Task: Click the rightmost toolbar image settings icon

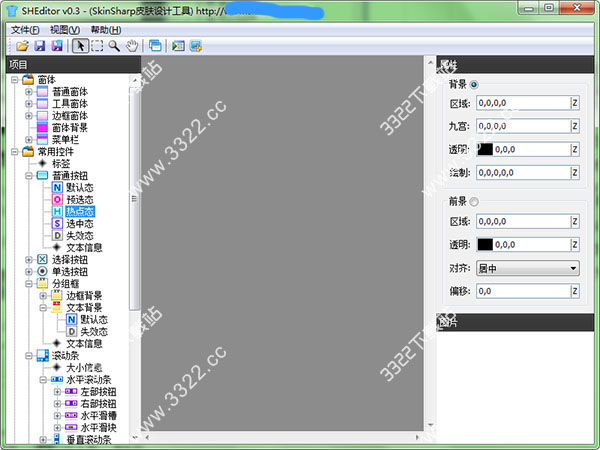Action: pos(196,46)
